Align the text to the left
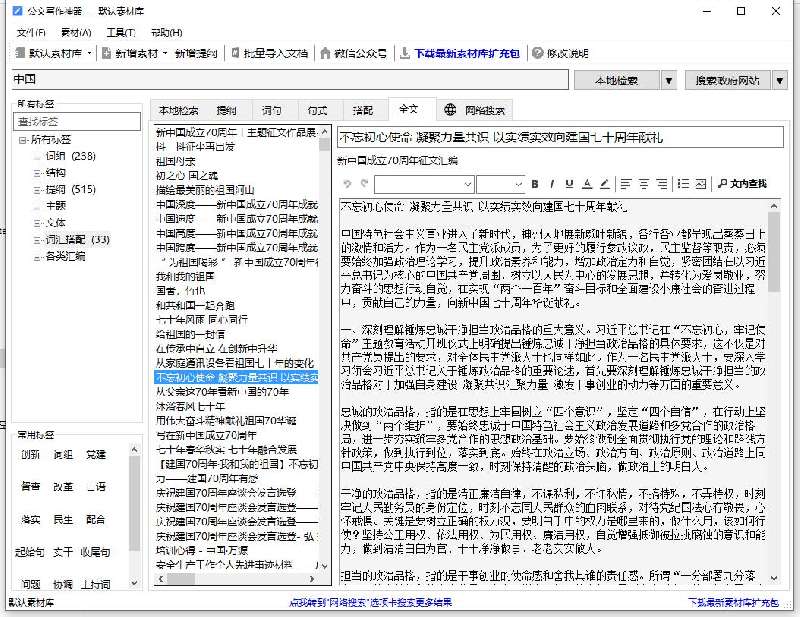The image size is (800, 617). pyautogui.click(x=626, y=184)
